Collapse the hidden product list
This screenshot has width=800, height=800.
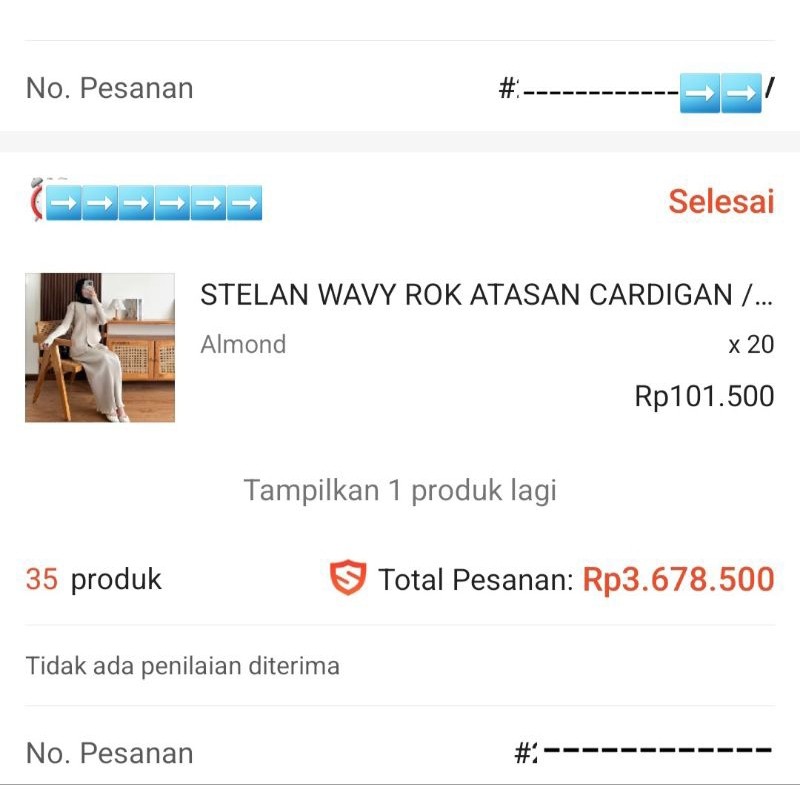(x=399, y=490)
